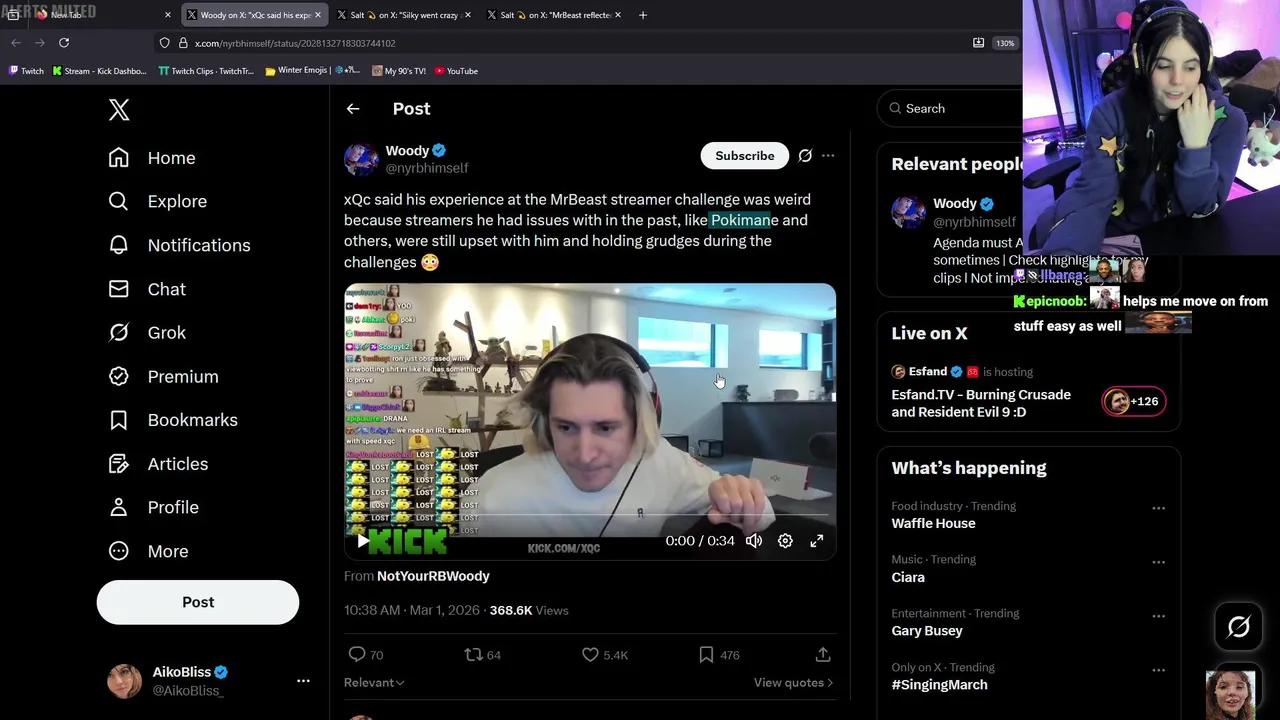The width and height of the screenshot is (1280, 720).
Task: Open account menu next to AikoBliss
Action: (303, 681)
